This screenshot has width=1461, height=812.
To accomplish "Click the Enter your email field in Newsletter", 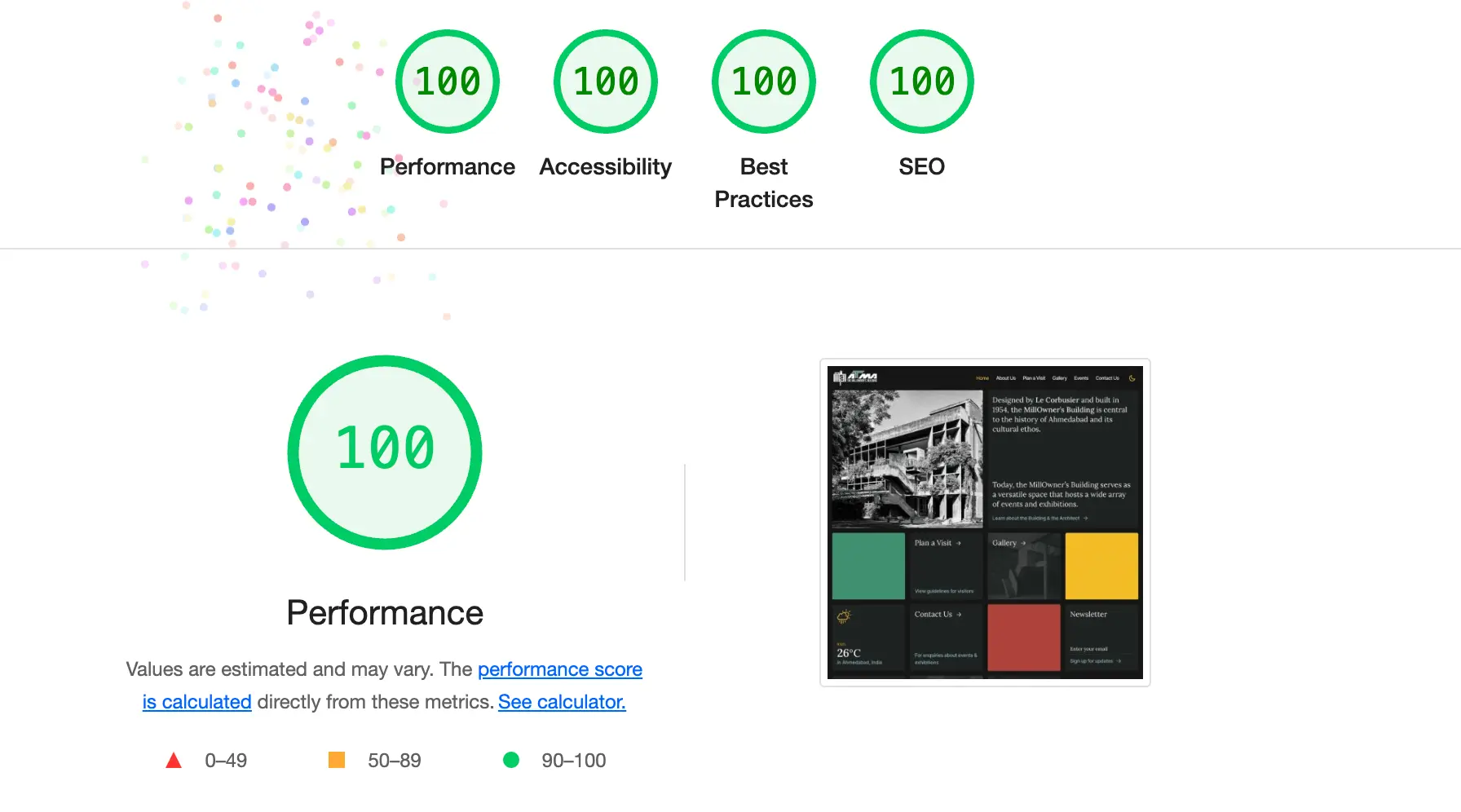I will [x=1089, y=649].
